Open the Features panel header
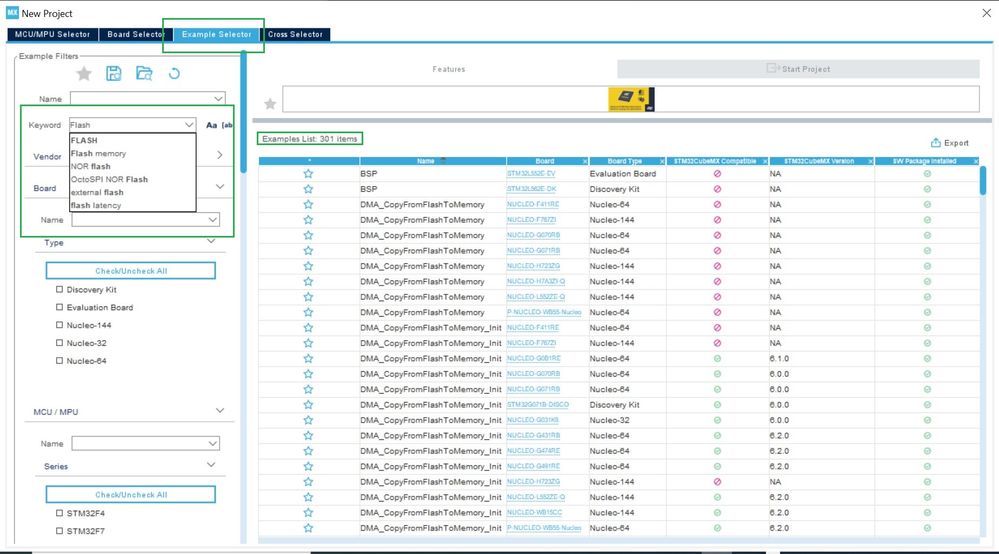Viewport: 999px width, 554px height. click(449, 69)
